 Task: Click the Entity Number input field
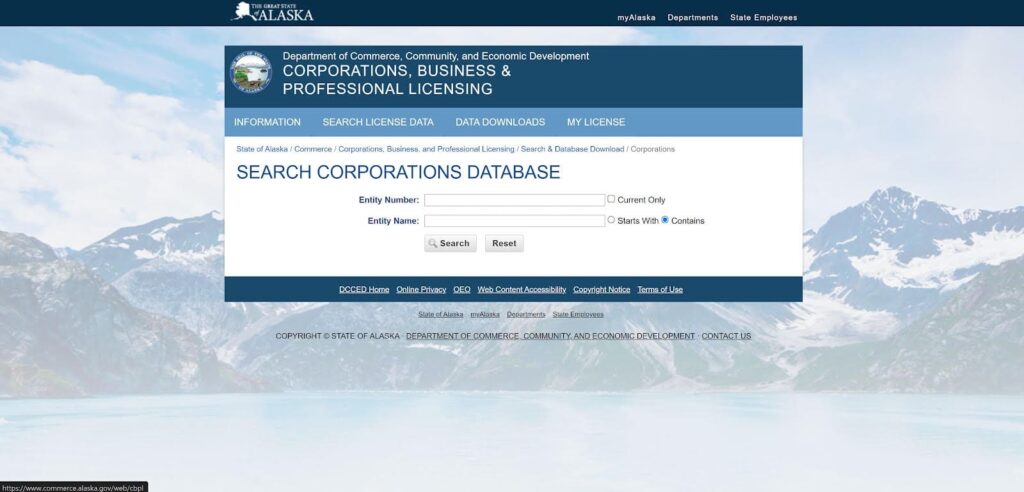(x=514, y=200)
